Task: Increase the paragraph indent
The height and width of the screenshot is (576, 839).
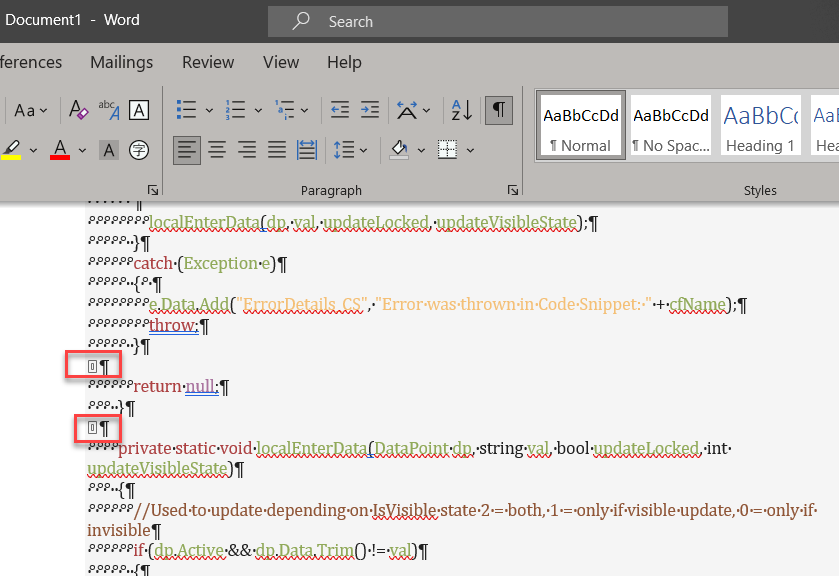Action: point(368,110)
